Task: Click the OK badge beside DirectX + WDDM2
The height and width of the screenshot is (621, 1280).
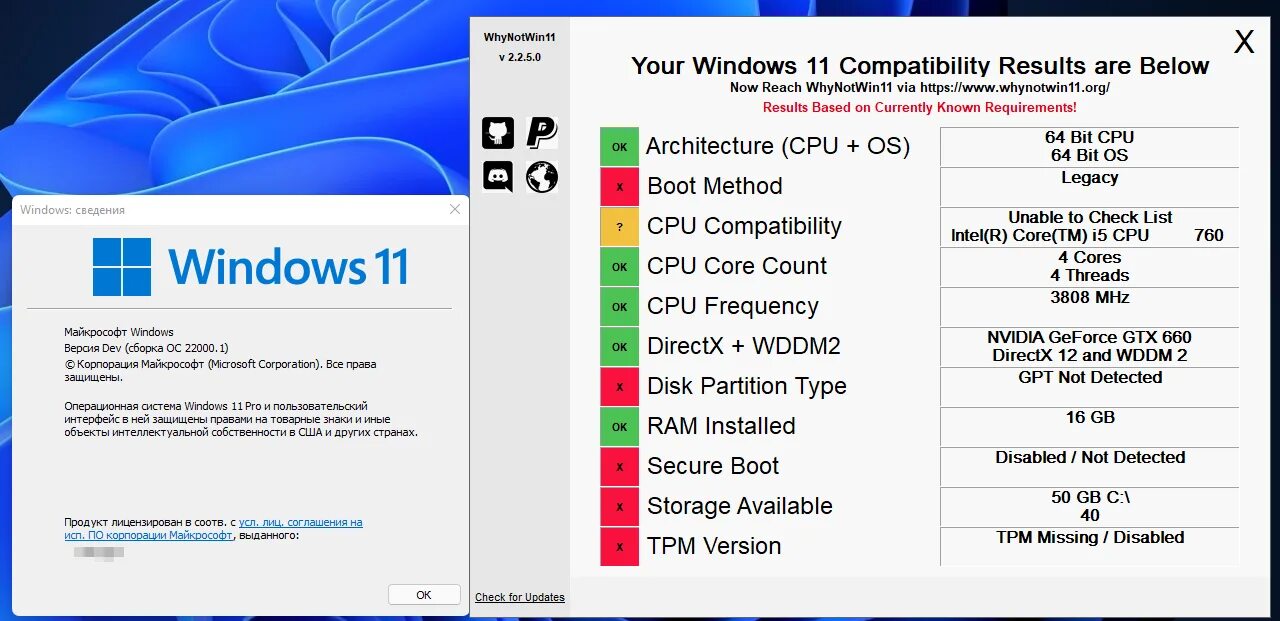Action: coord(619,346)
